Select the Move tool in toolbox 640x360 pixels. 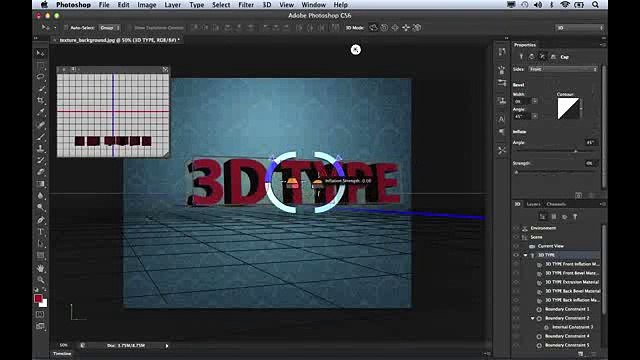40,53
